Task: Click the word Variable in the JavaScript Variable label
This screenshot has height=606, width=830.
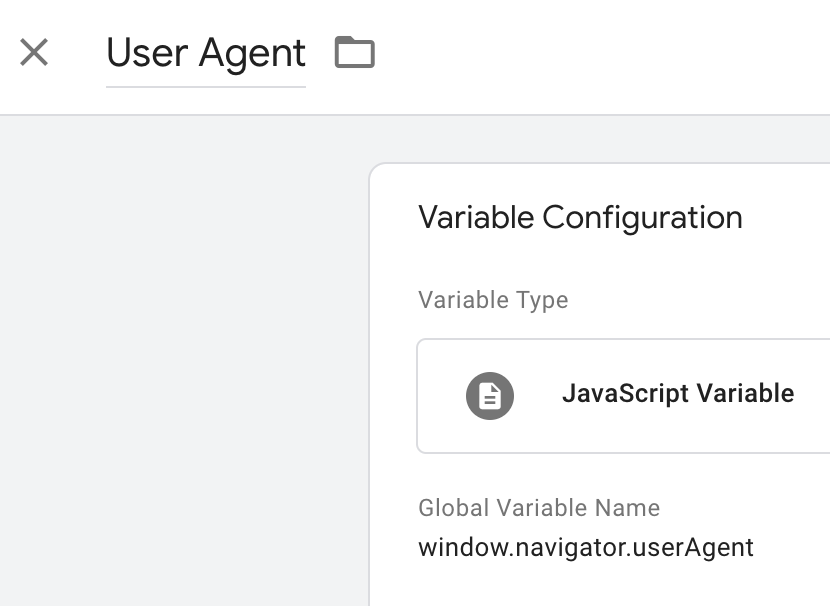Action: (745, 393)
